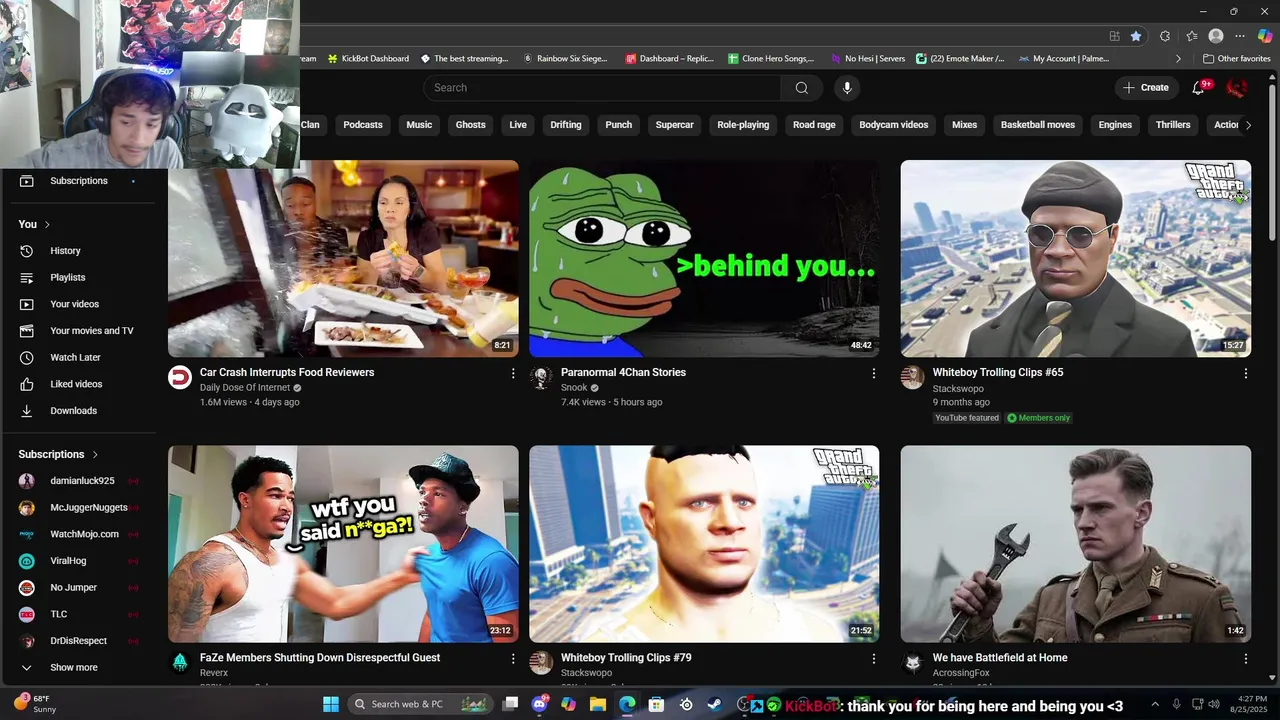Image resolution: width=1280 pixels, height=720 pixels.
Task: Click the Create button
Action: click(x=1145, y=88)
